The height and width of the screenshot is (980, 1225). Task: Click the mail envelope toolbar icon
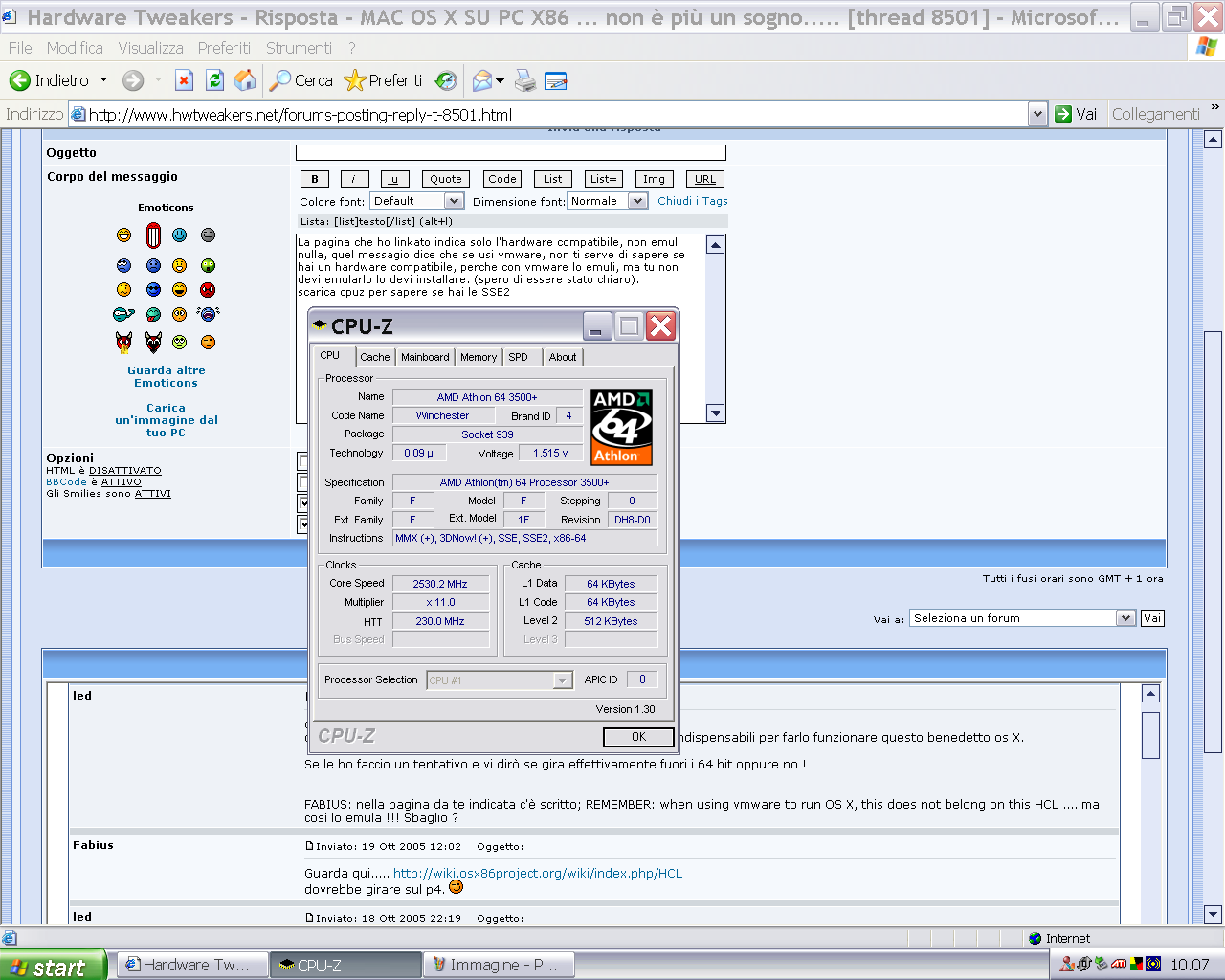click(x=482, y=81)
